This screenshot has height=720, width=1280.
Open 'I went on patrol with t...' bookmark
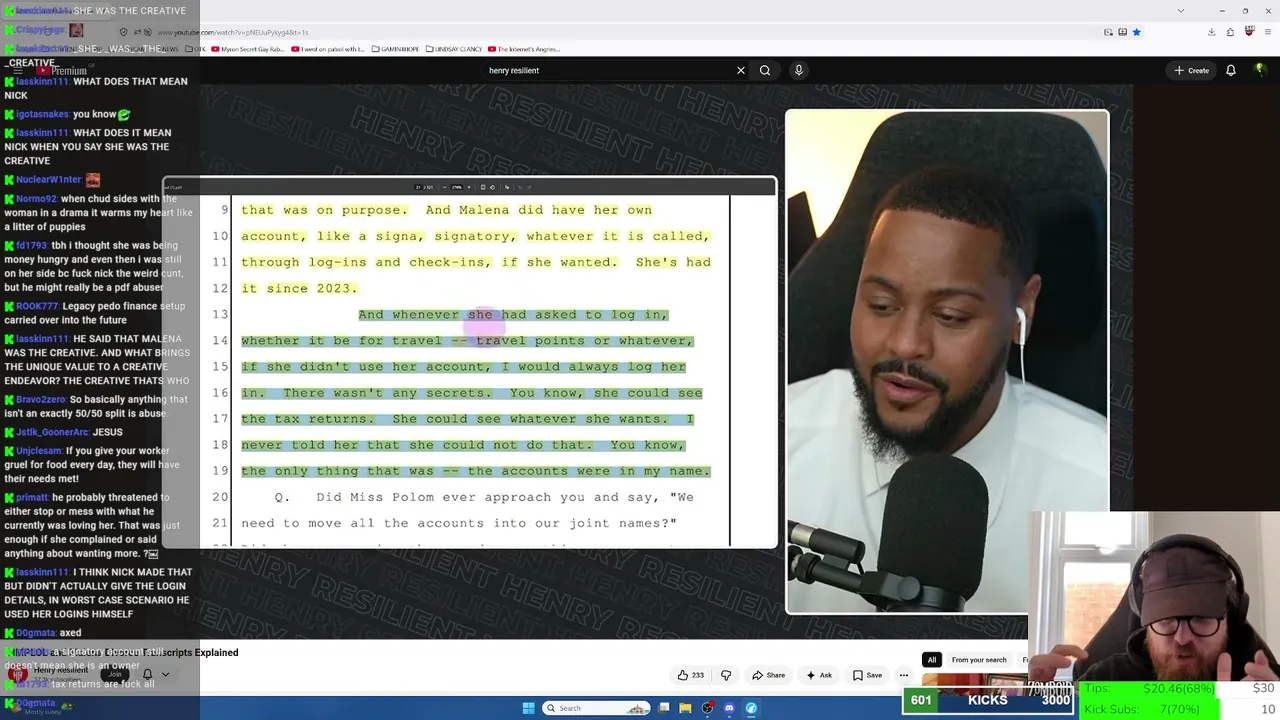click(328, 48)
